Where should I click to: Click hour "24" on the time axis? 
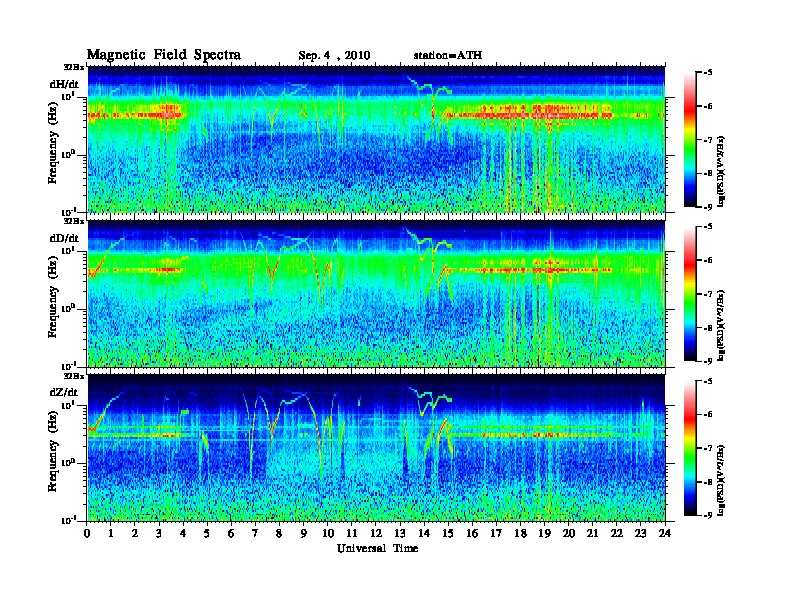tap(665, 534)
